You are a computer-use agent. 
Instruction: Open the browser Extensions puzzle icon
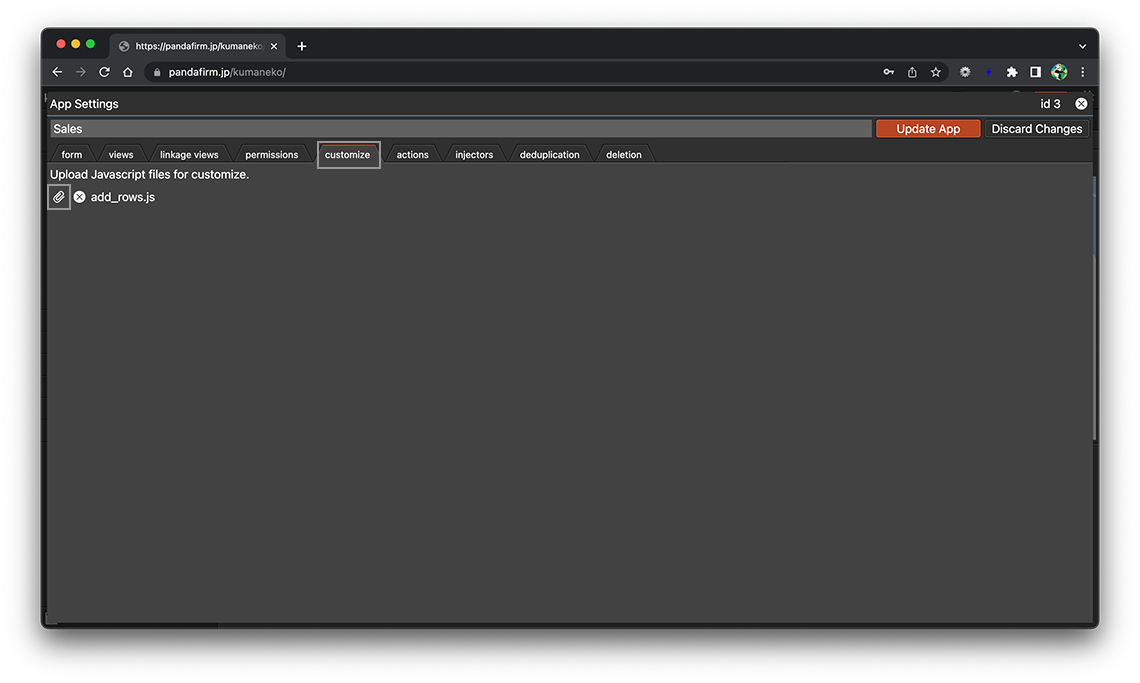[x=1012, y=72]
